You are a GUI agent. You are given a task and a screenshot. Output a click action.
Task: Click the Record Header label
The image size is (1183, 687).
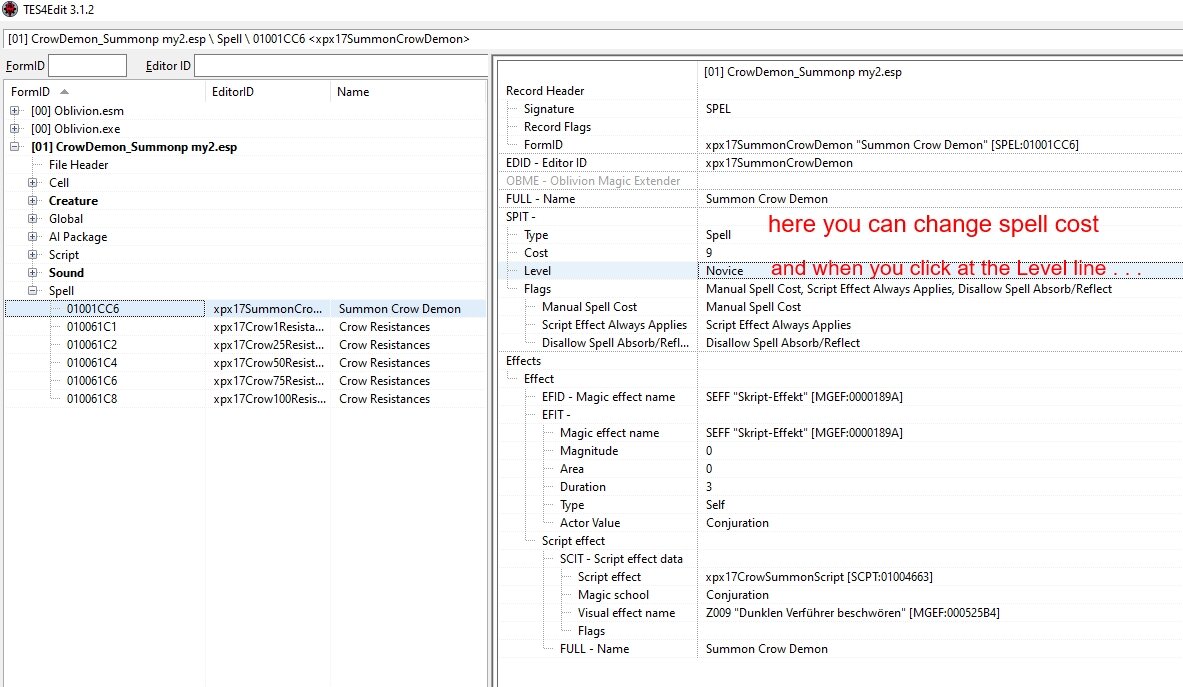tap(545, 90)
